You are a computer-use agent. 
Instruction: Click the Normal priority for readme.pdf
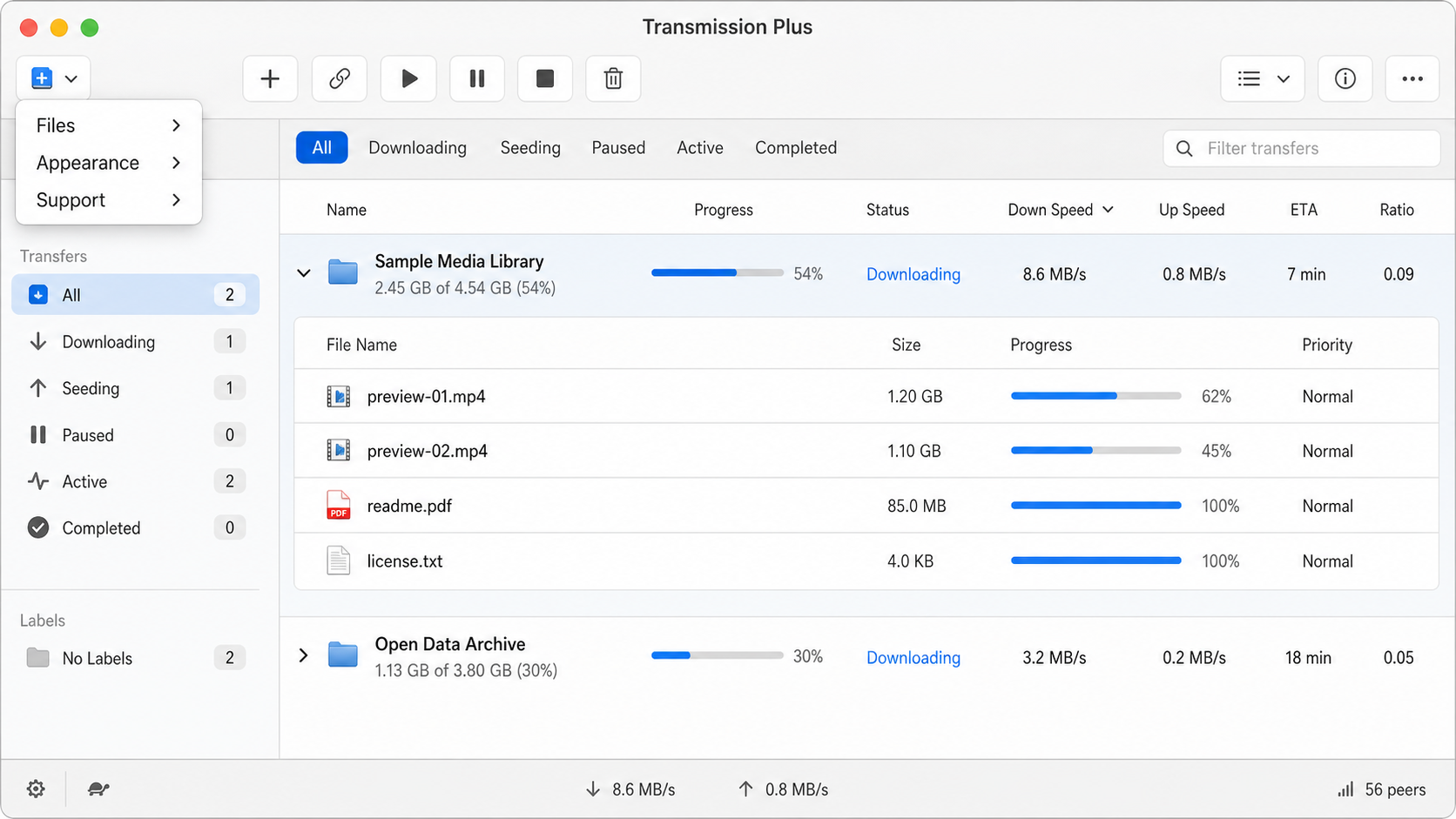click(1327, 506)
